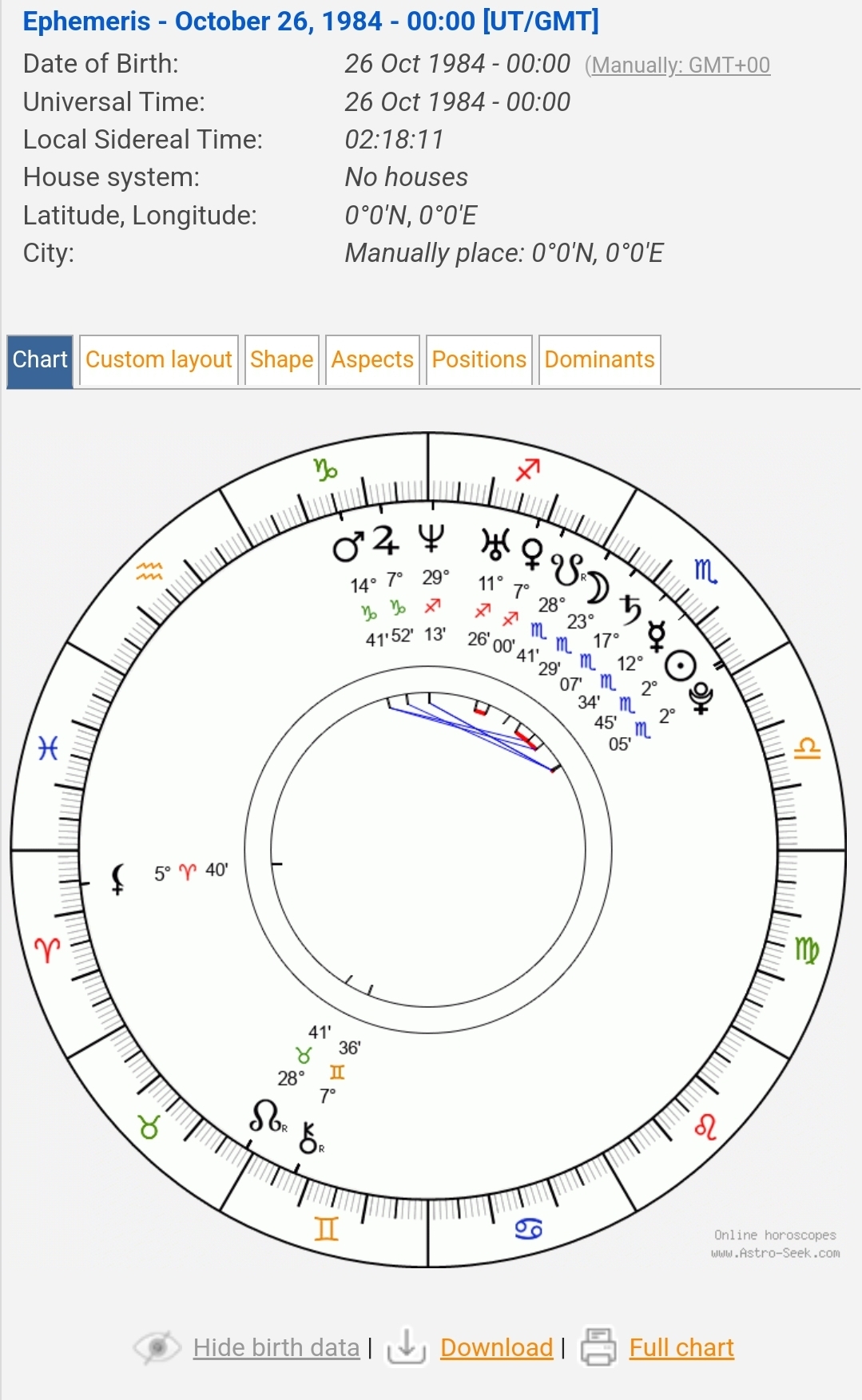
Task: Click the printer icon
Action: pos(598,1347)
